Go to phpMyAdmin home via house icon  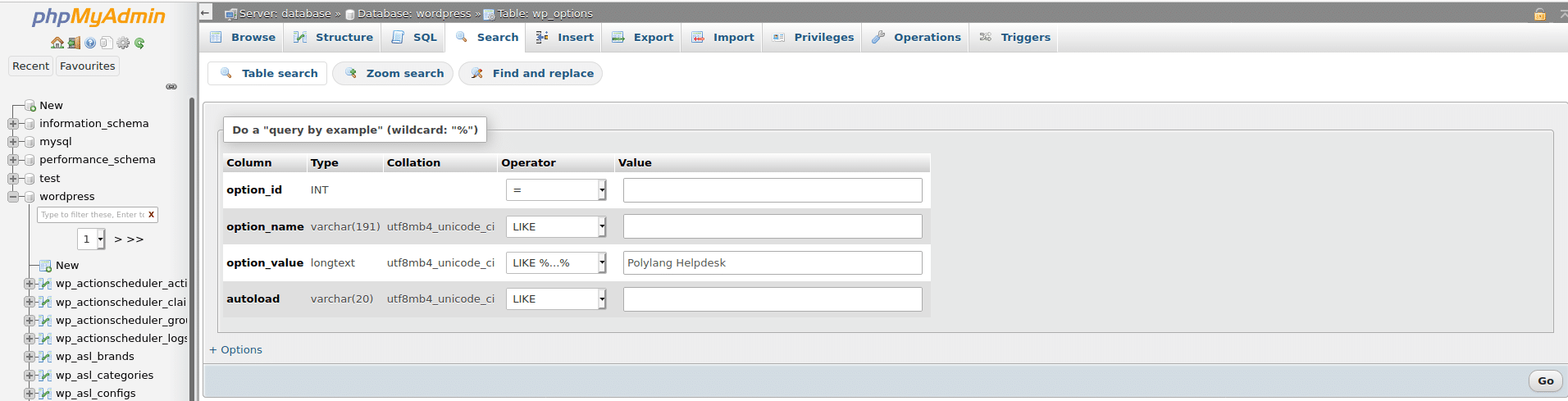point(57,43)
